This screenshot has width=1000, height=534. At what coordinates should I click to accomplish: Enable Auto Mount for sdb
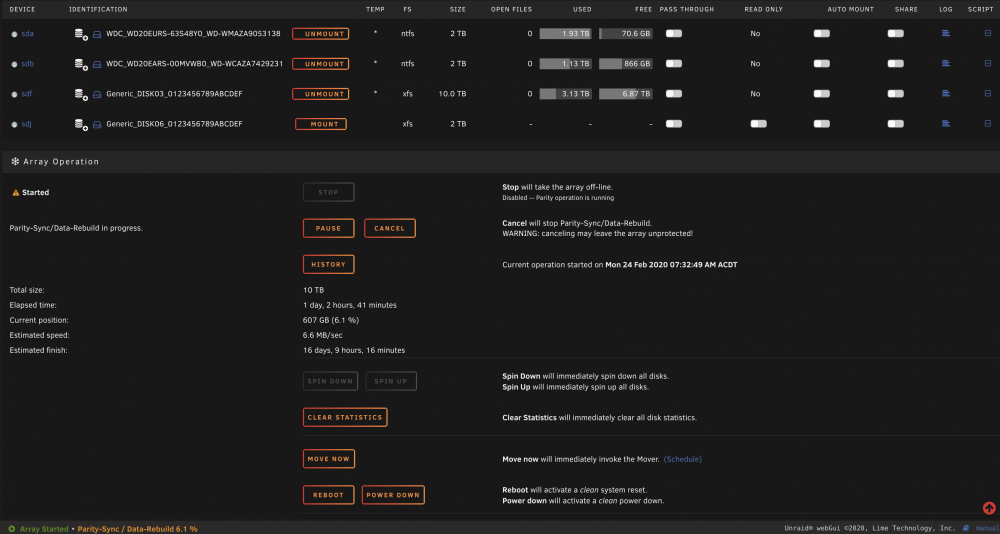click(821, 63)
